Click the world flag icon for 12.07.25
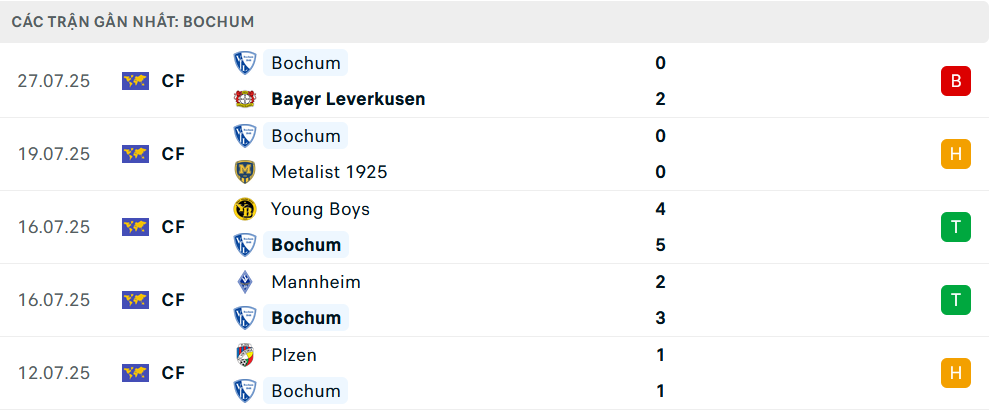Viewport: 991px width, 412px height. click(x=135, y=373)
